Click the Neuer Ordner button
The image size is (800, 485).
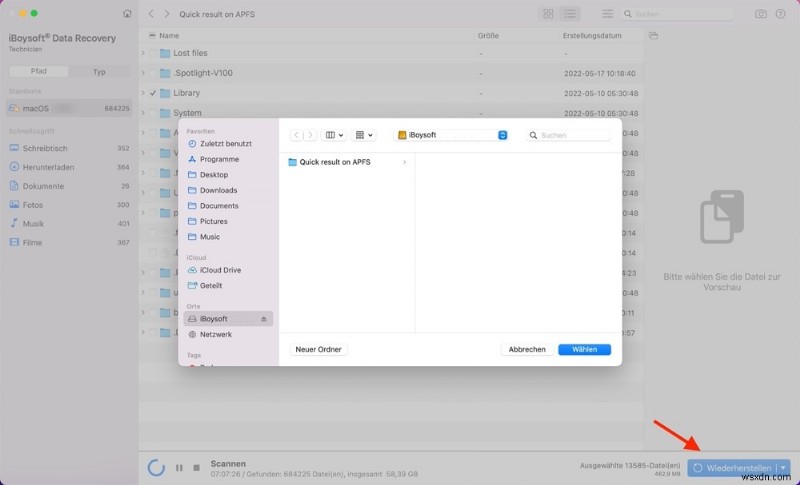(x=318, y=349)
